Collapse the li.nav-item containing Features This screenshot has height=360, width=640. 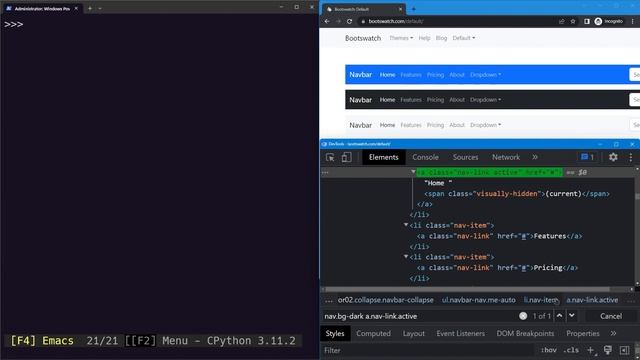point(406,225)
